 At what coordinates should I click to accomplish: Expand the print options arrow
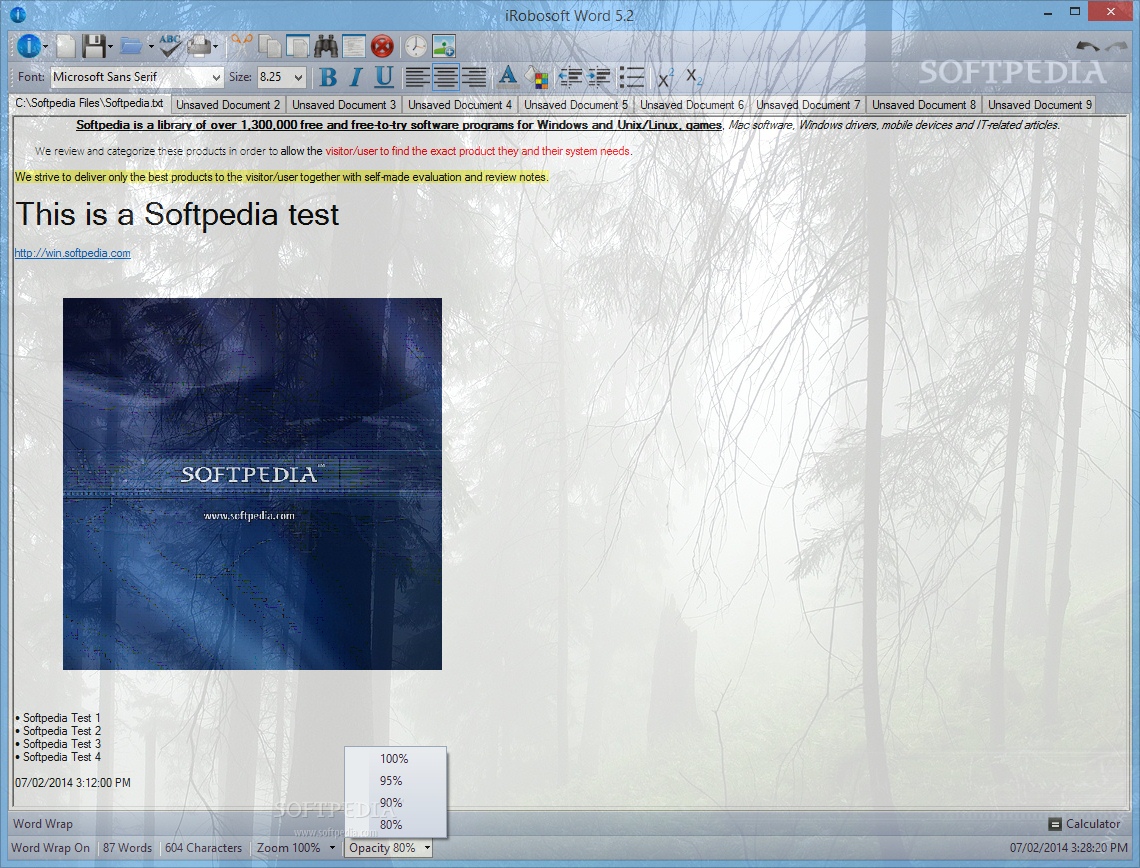[x=217, y=47]
